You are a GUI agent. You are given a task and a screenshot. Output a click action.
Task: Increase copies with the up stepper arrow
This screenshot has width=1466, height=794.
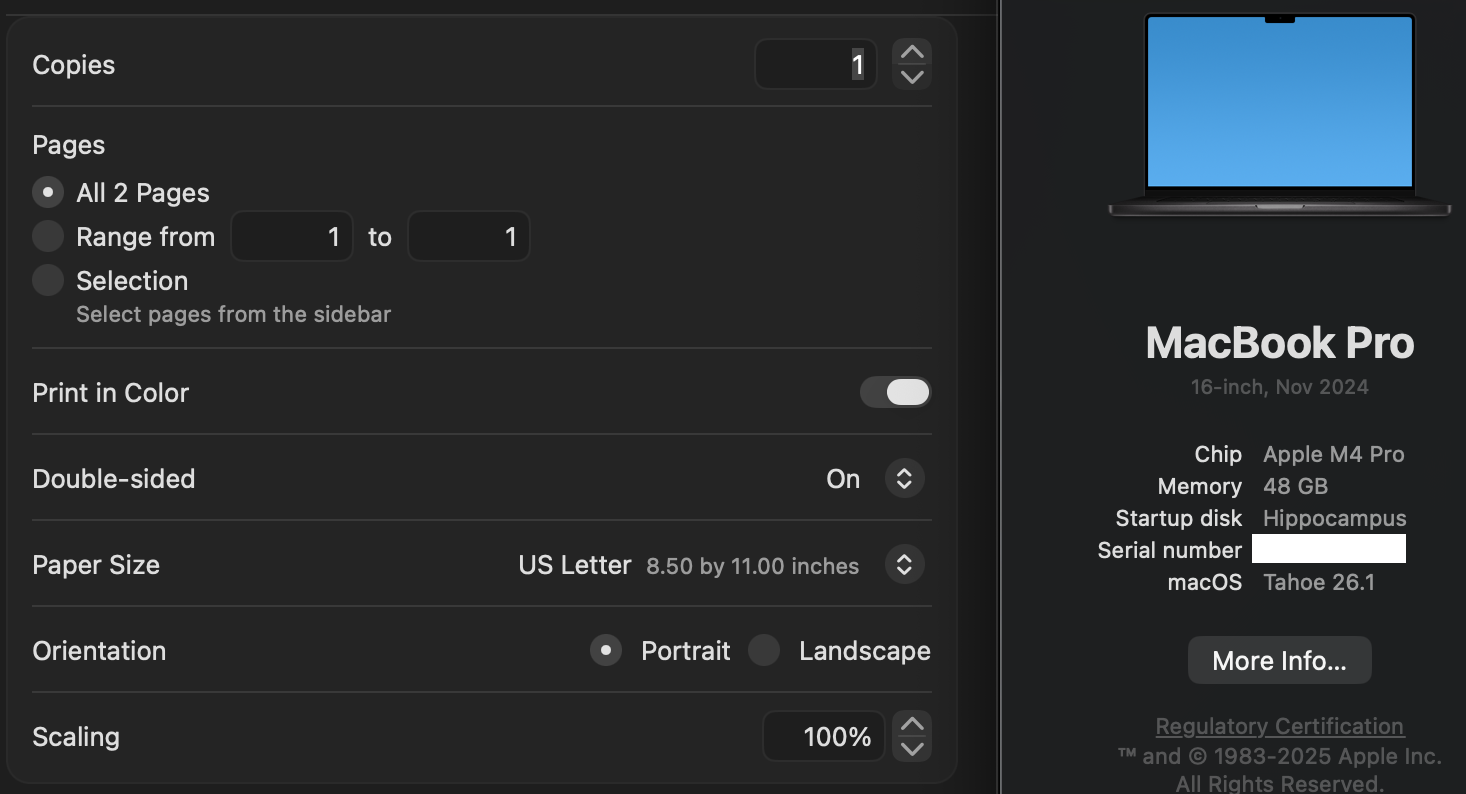[x=912, y=52]
